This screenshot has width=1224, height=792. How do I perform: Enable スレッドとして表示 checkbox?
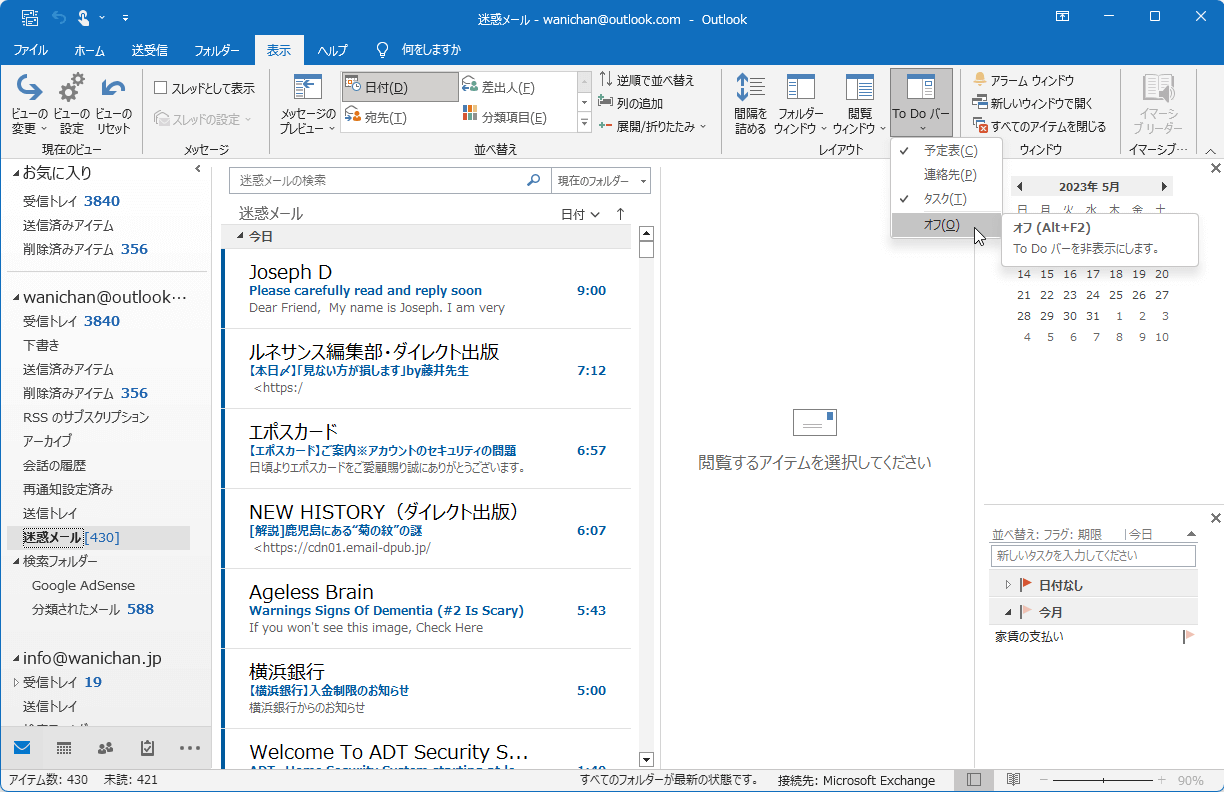(x=160, y=88)
